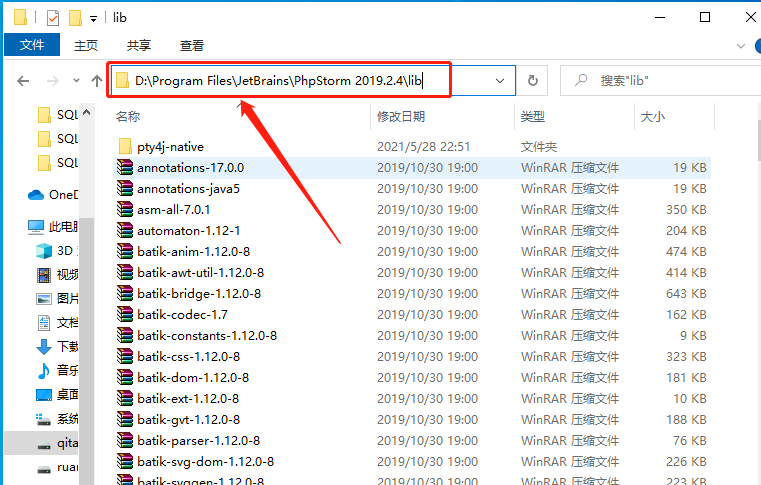Open recent locations dropdown chevron
Viewport: 761px width, 485px height.
click(76, 81)
